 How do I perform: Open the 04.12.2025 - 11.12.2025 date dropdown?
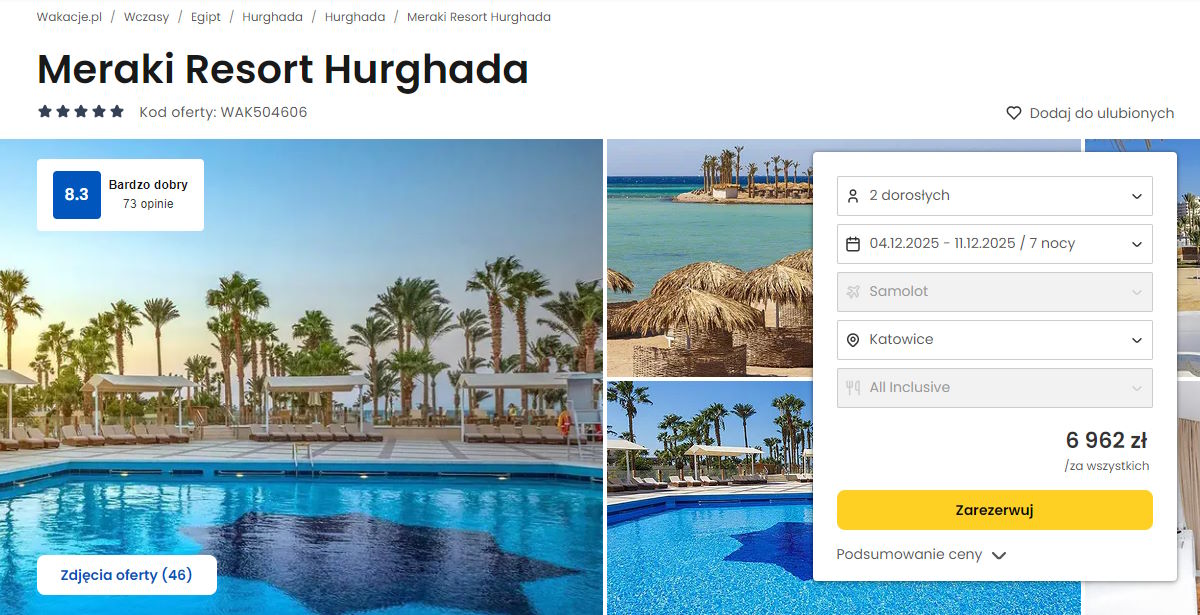pyautogui.click(x=995, y=244)
